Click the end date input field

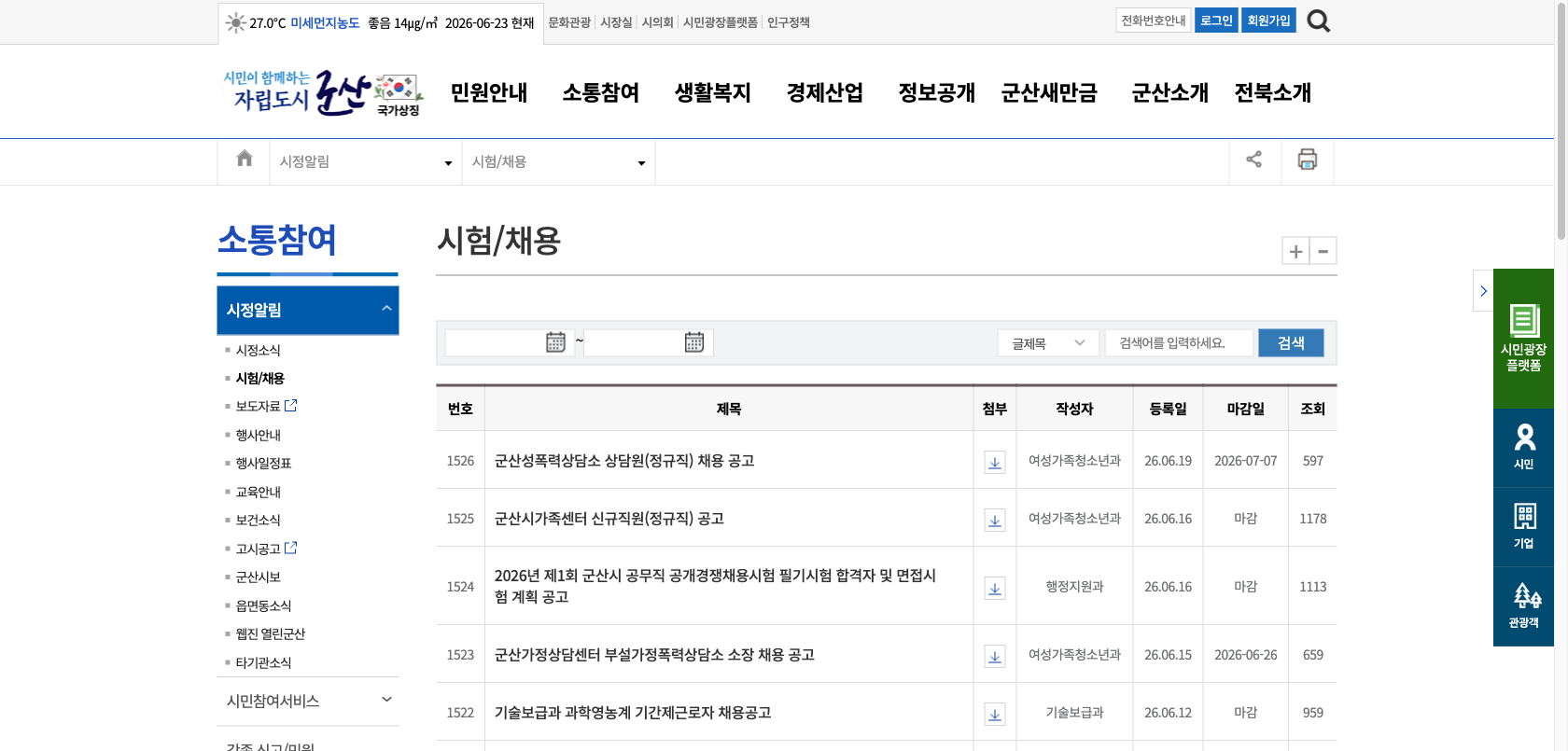(x=649, y=342)
